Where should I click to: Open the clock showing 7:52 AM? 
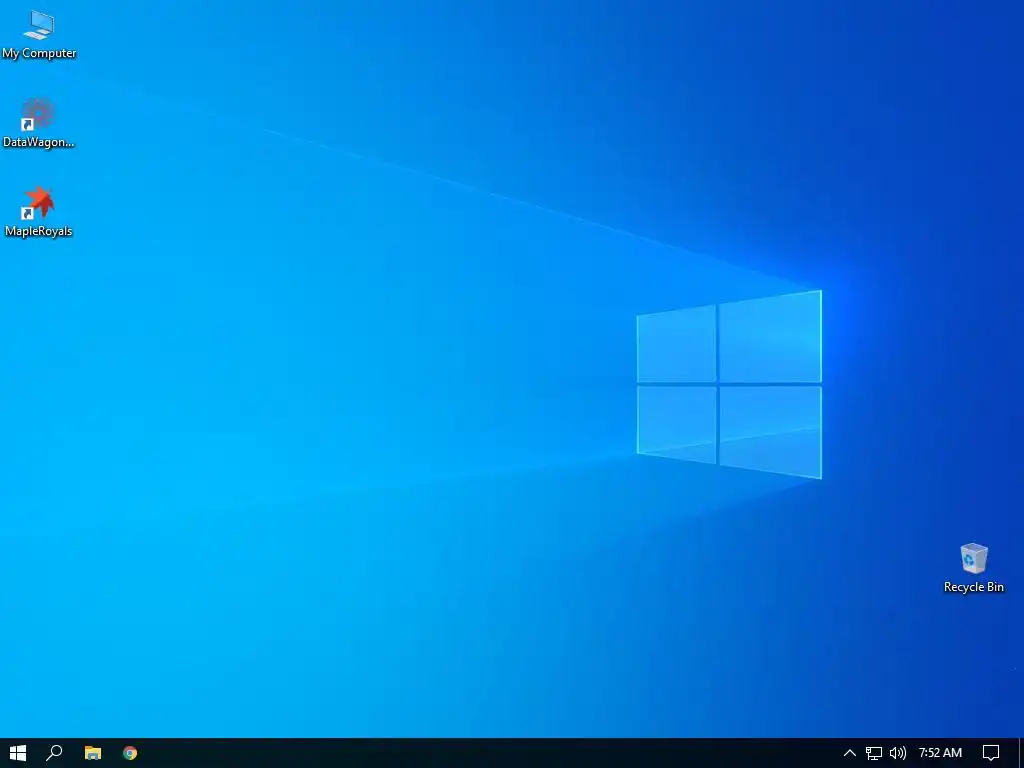point(940,753)
